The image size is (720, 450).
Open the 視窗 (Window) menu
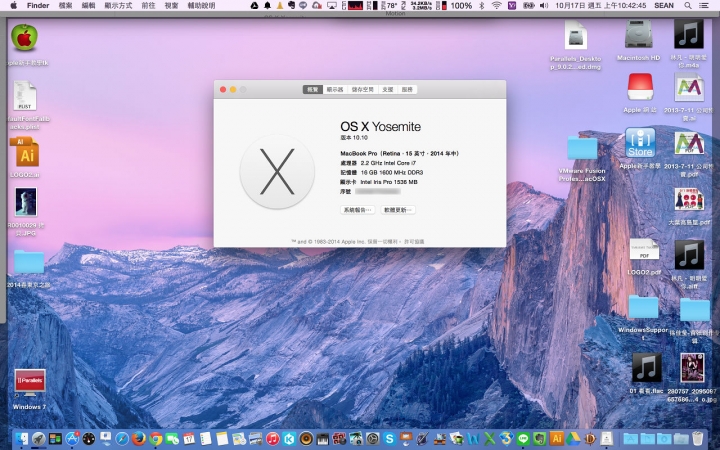coord(171,6)
